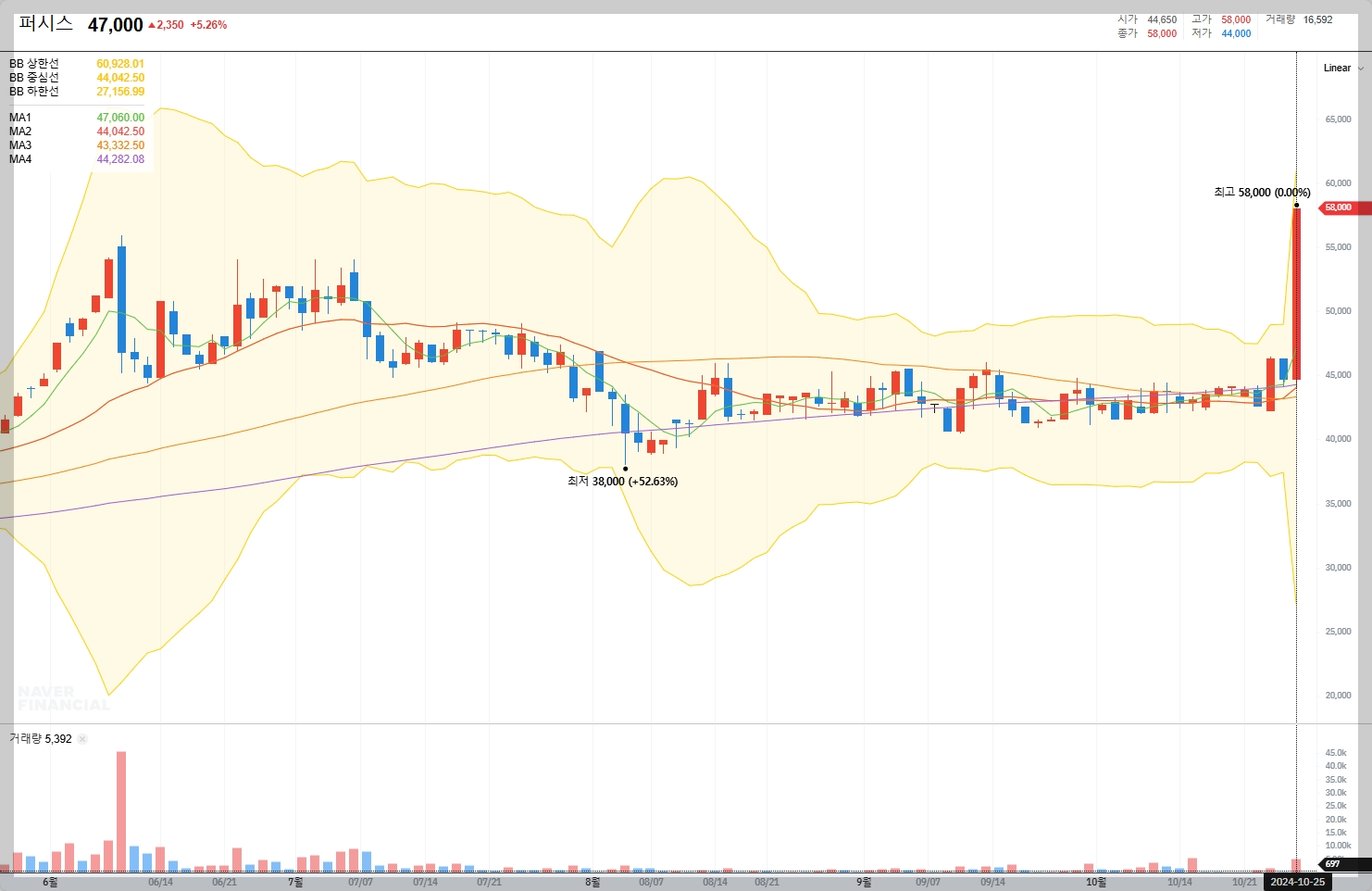This screenshot has width=1372, height=891.
Task: Click BB 상한선 value 60,928.01
Action: click(120, 64)
